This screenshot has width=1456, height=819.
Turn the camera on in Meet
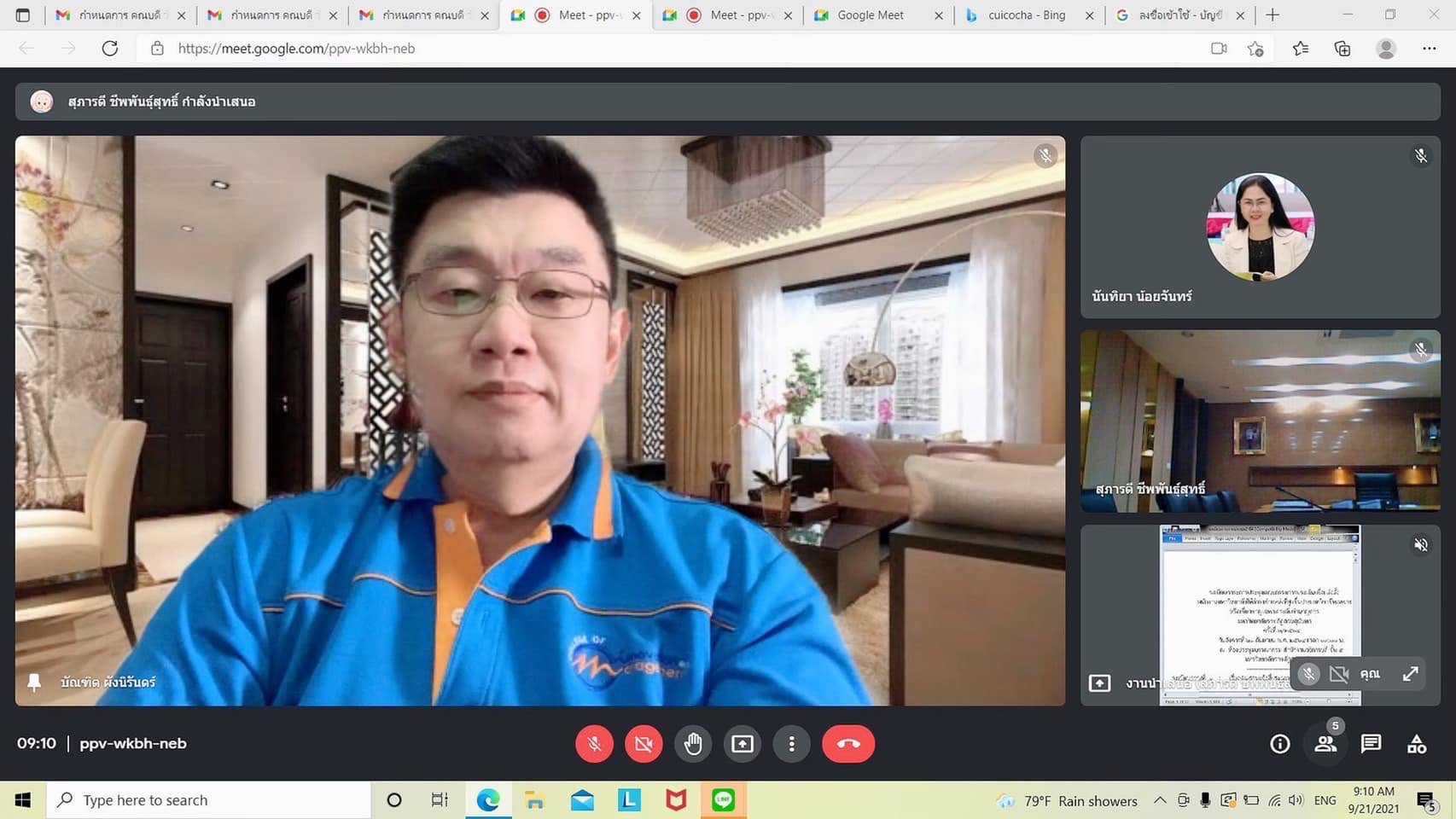(x=644, y=744)
